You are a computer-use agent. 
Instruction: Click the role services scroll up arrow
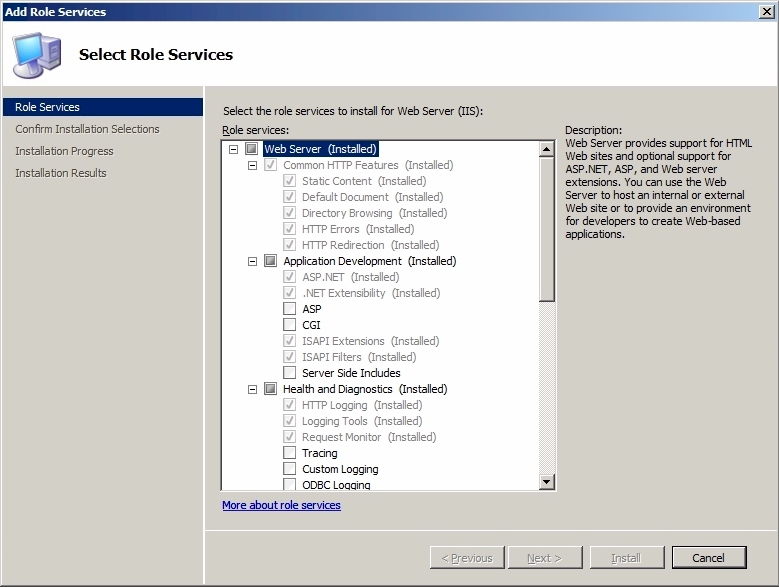[546, 149]
